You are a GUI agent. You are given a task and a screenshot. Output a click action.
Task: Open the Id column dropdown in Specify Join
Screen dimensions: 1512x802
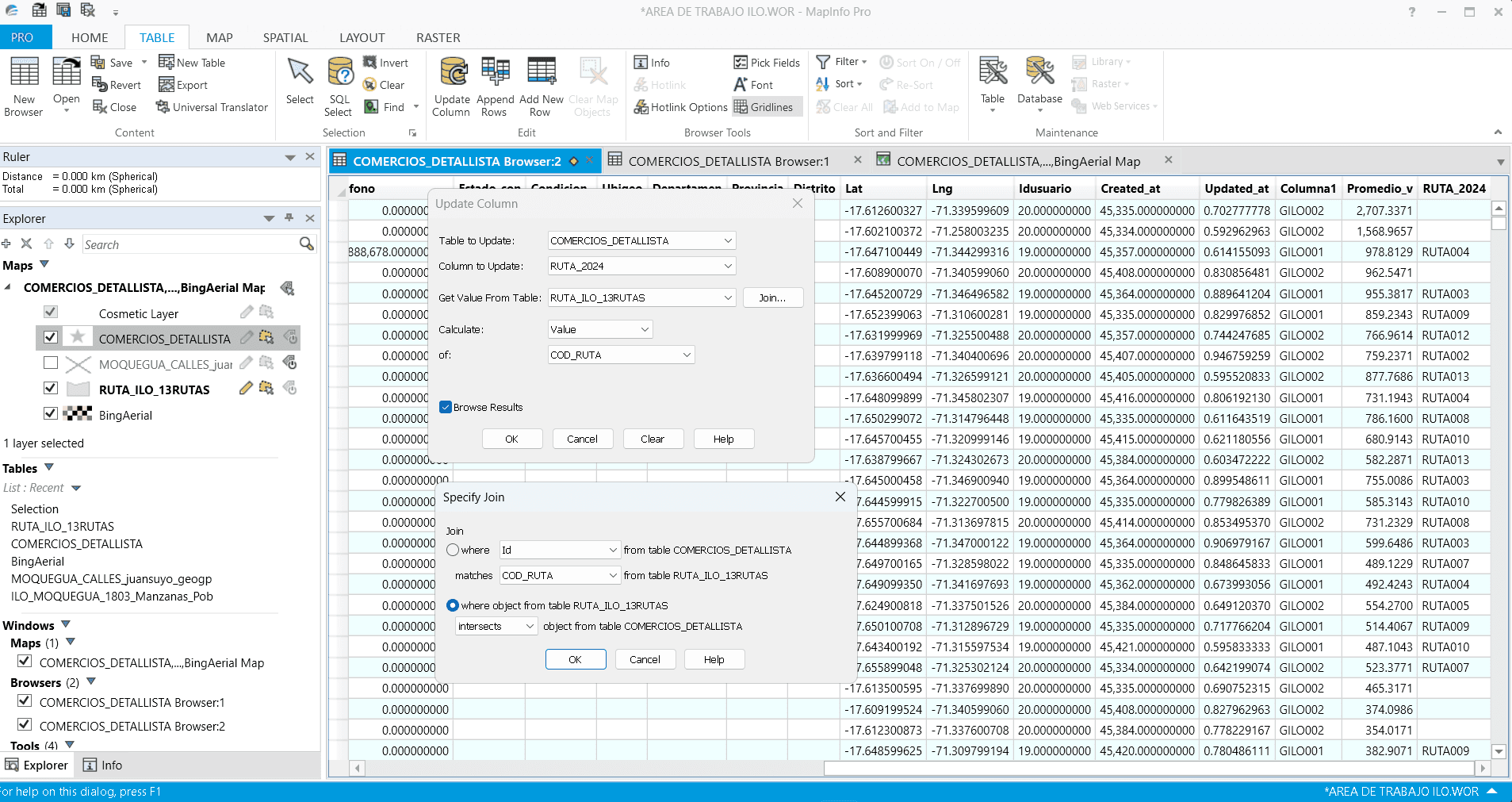(x=559, y=550)
